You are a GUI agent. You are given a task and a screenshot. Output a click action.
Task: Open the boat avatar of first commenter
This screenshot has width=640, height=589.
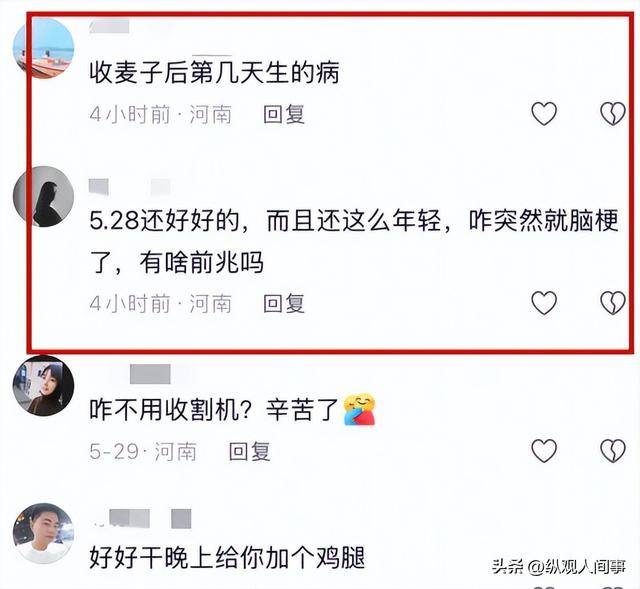click(x=43, y=48)
